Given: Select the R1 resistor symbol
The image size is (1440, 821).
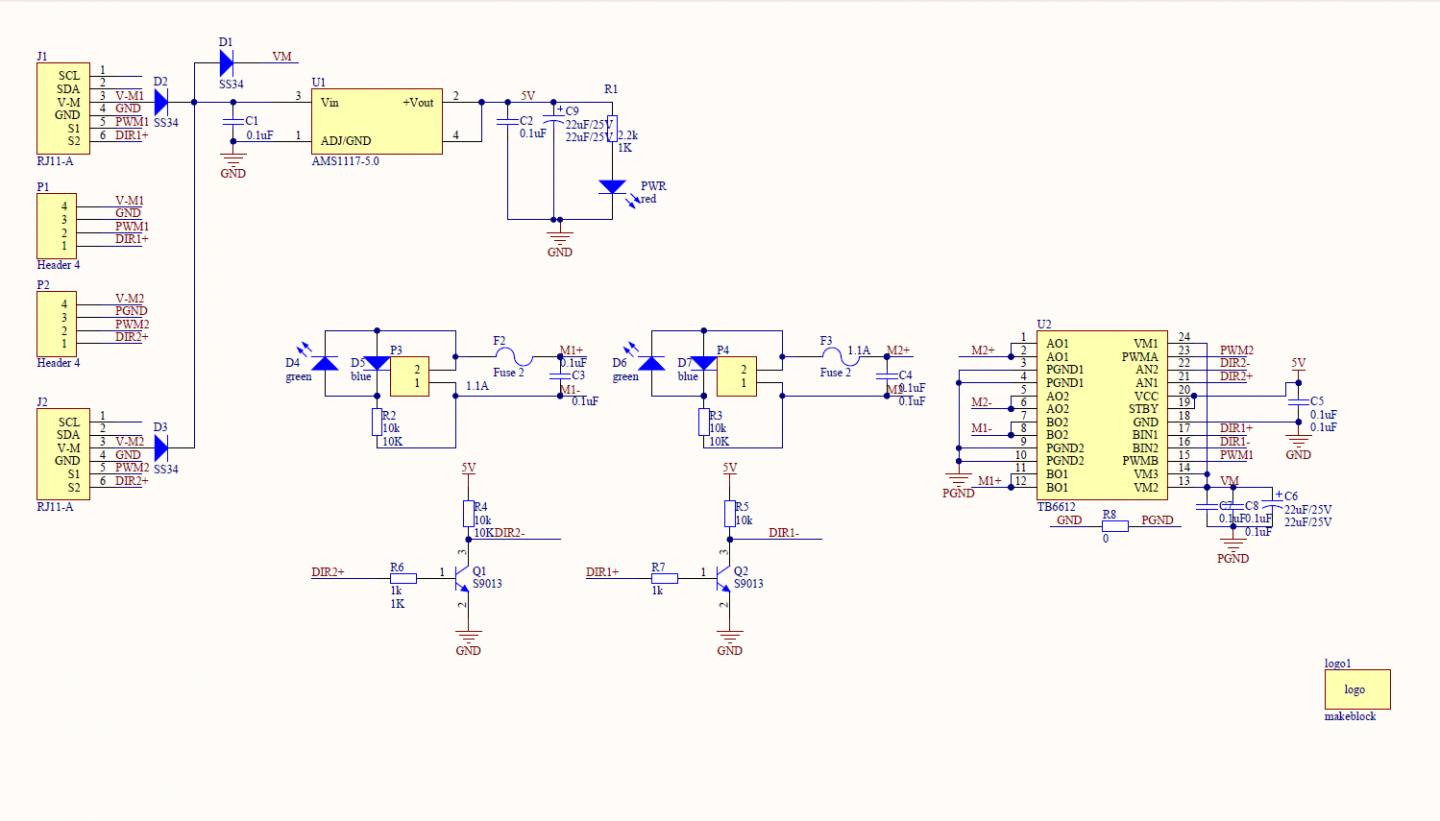Looking at the screenshot, I should pos(612,128).
